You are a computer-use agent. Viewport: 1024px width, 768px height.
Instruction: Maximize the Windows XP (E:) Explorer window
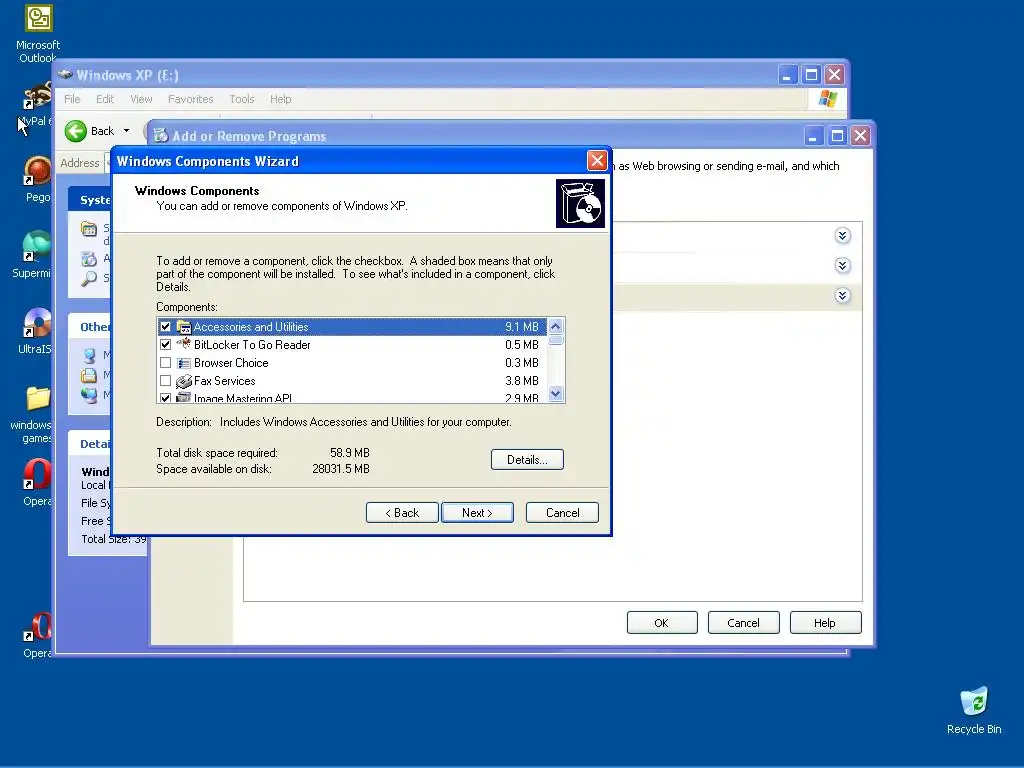click(811, 74)
